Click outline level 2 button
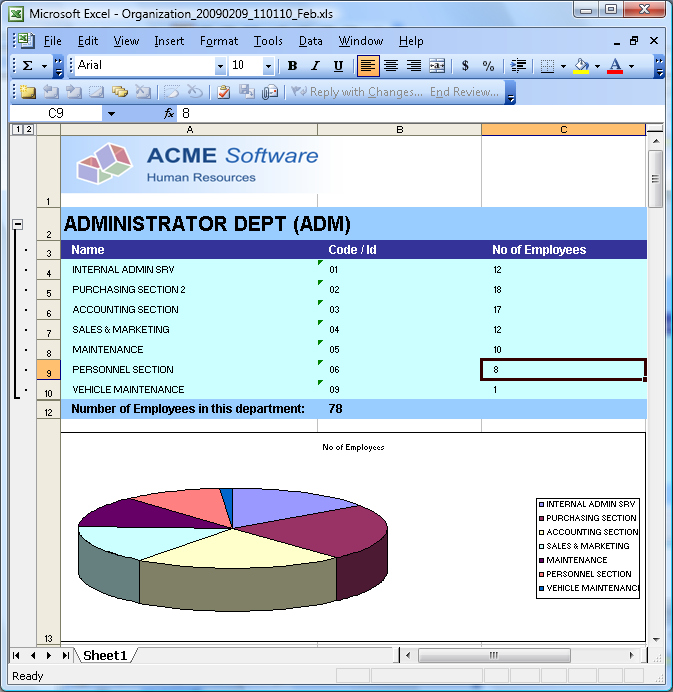This screenshot has height=692, width=673. 29,129
